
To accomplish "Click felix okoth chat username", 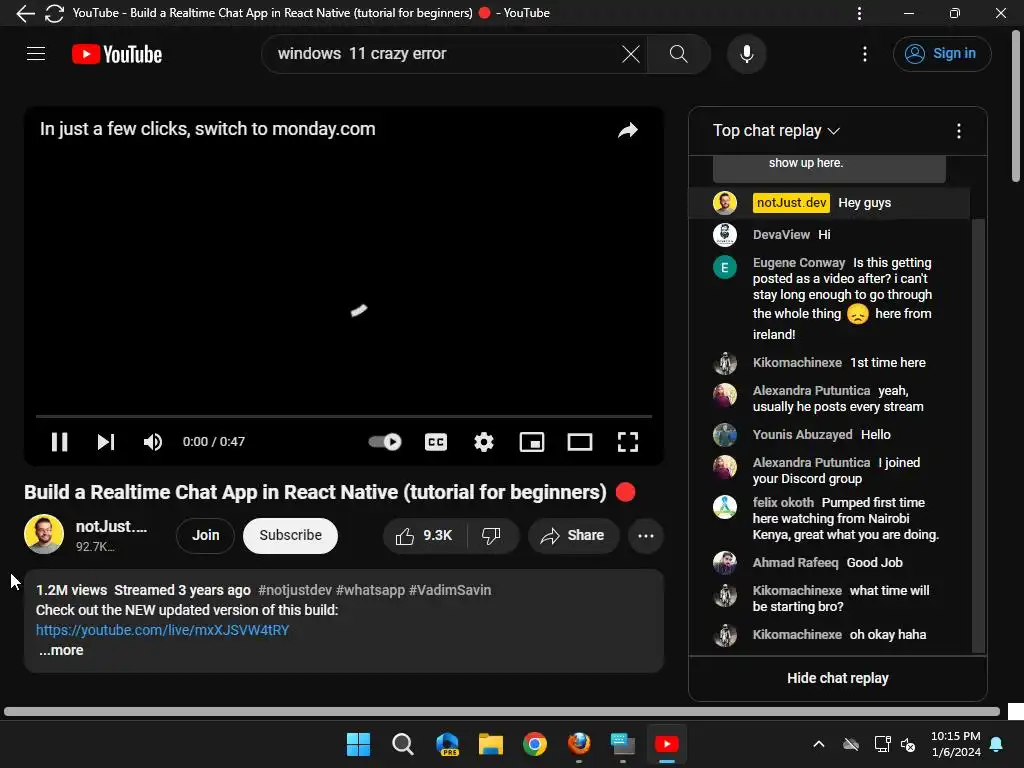I will pos(783,503).
